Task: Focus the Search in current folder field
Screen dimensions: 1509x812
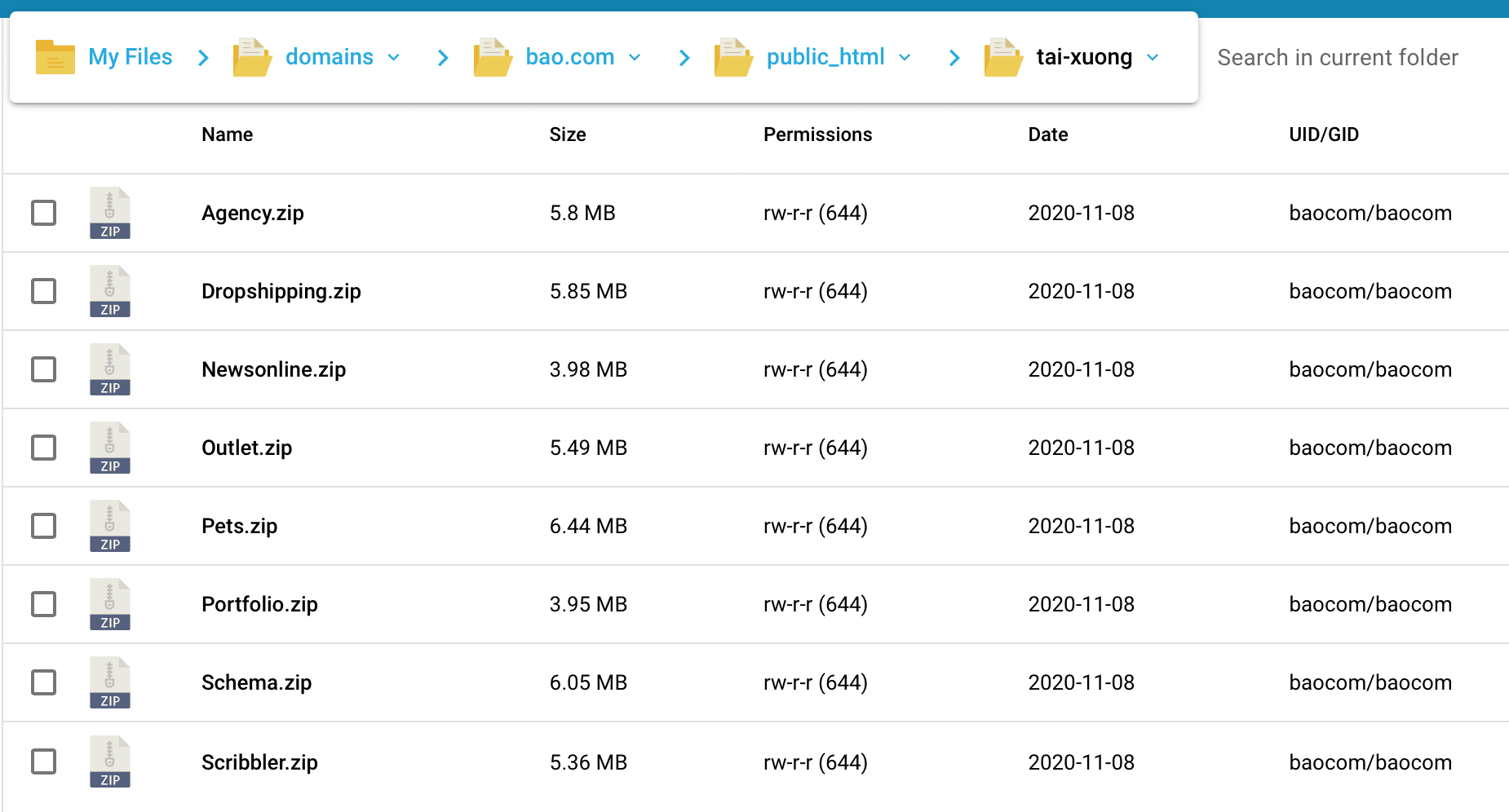Action: [x=1338, y=57]
